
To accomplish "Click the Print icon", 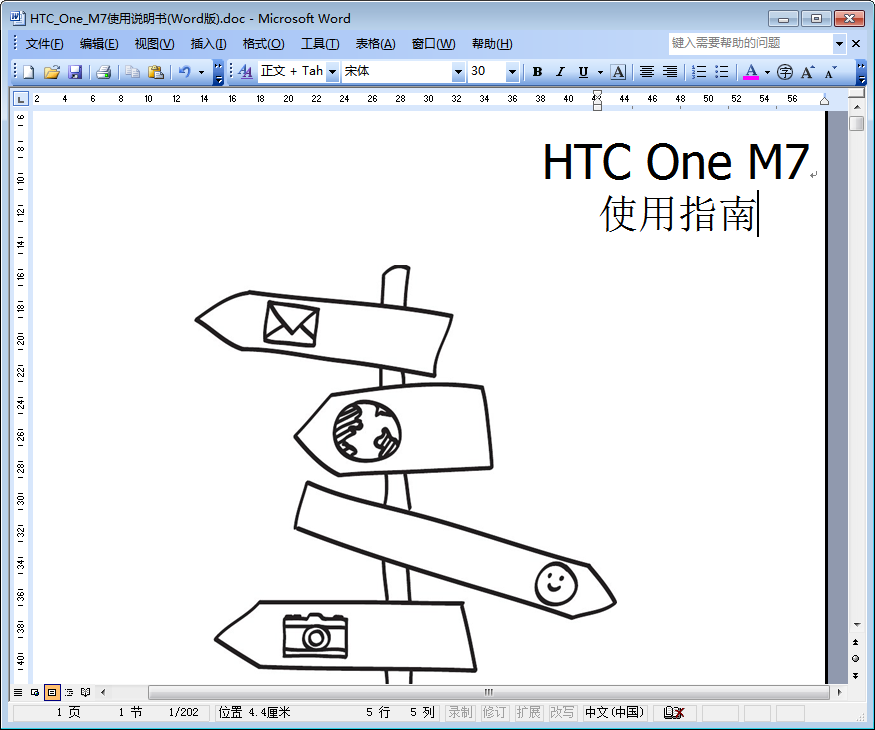I will [x=103, y=72].
